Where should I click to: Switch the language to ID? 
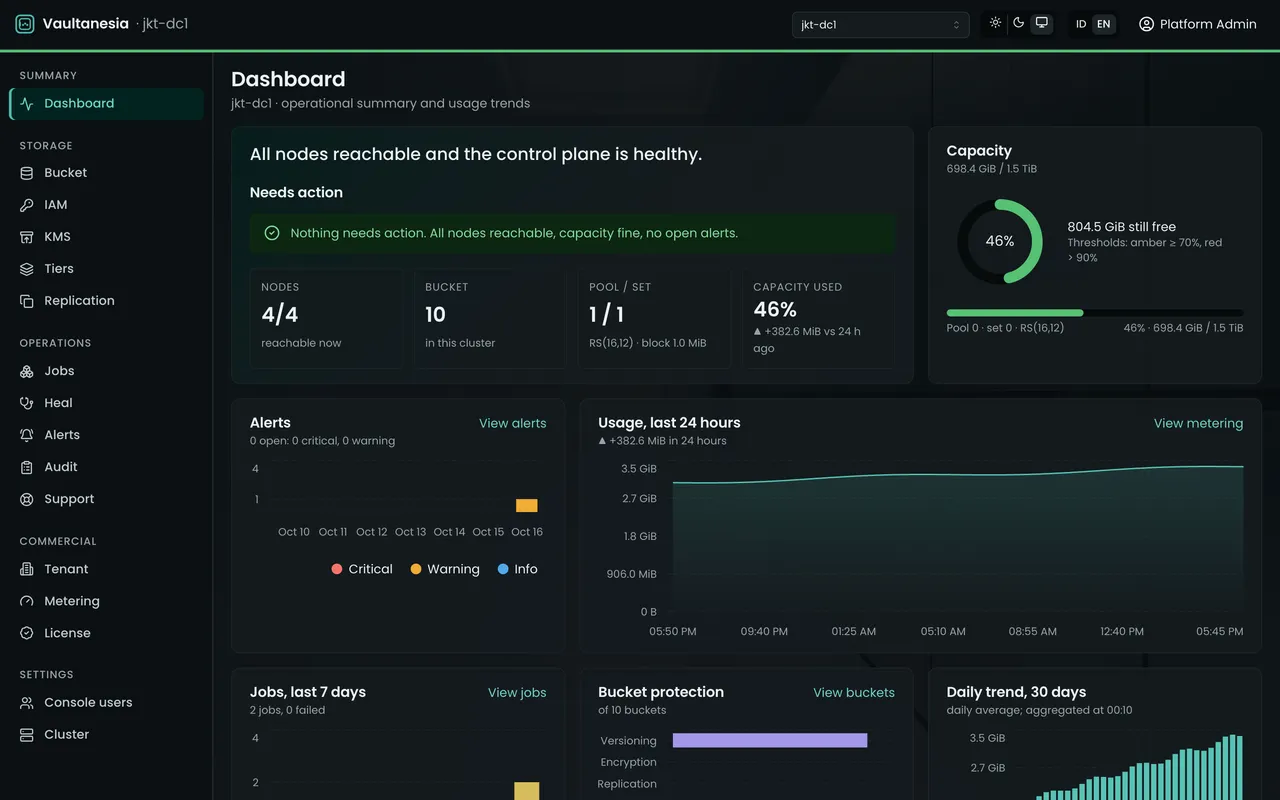[x=1081, y=24]
